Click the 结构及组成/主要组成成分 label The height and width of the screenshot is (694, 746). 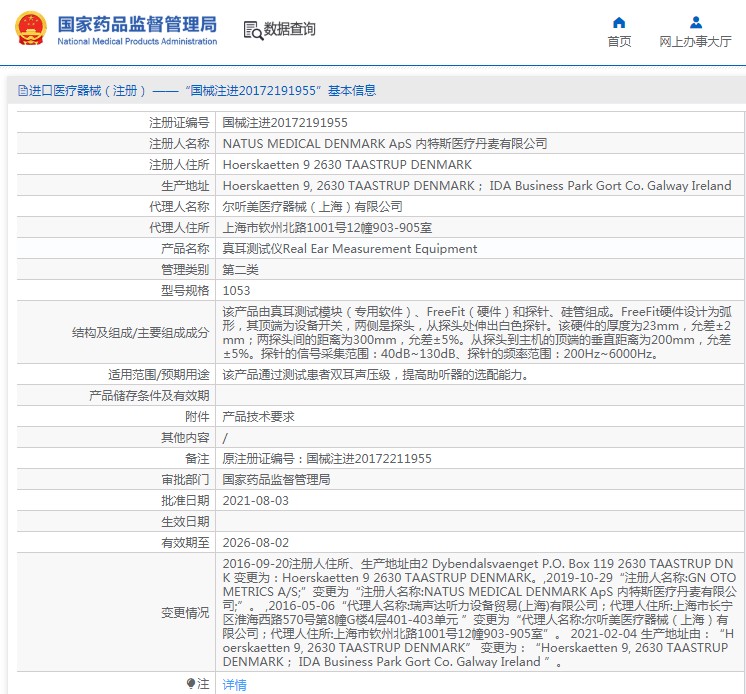tap(140, 332)
